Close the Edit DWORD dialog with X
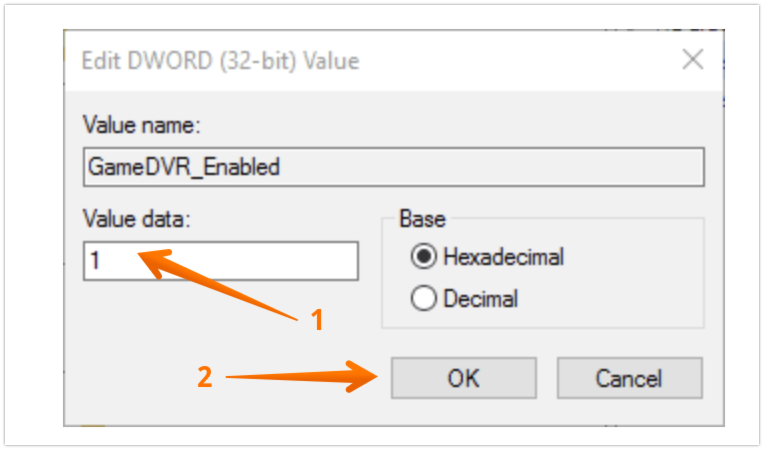Image resolution: width=764 pixels, height=450 pixels. point(692,60)
